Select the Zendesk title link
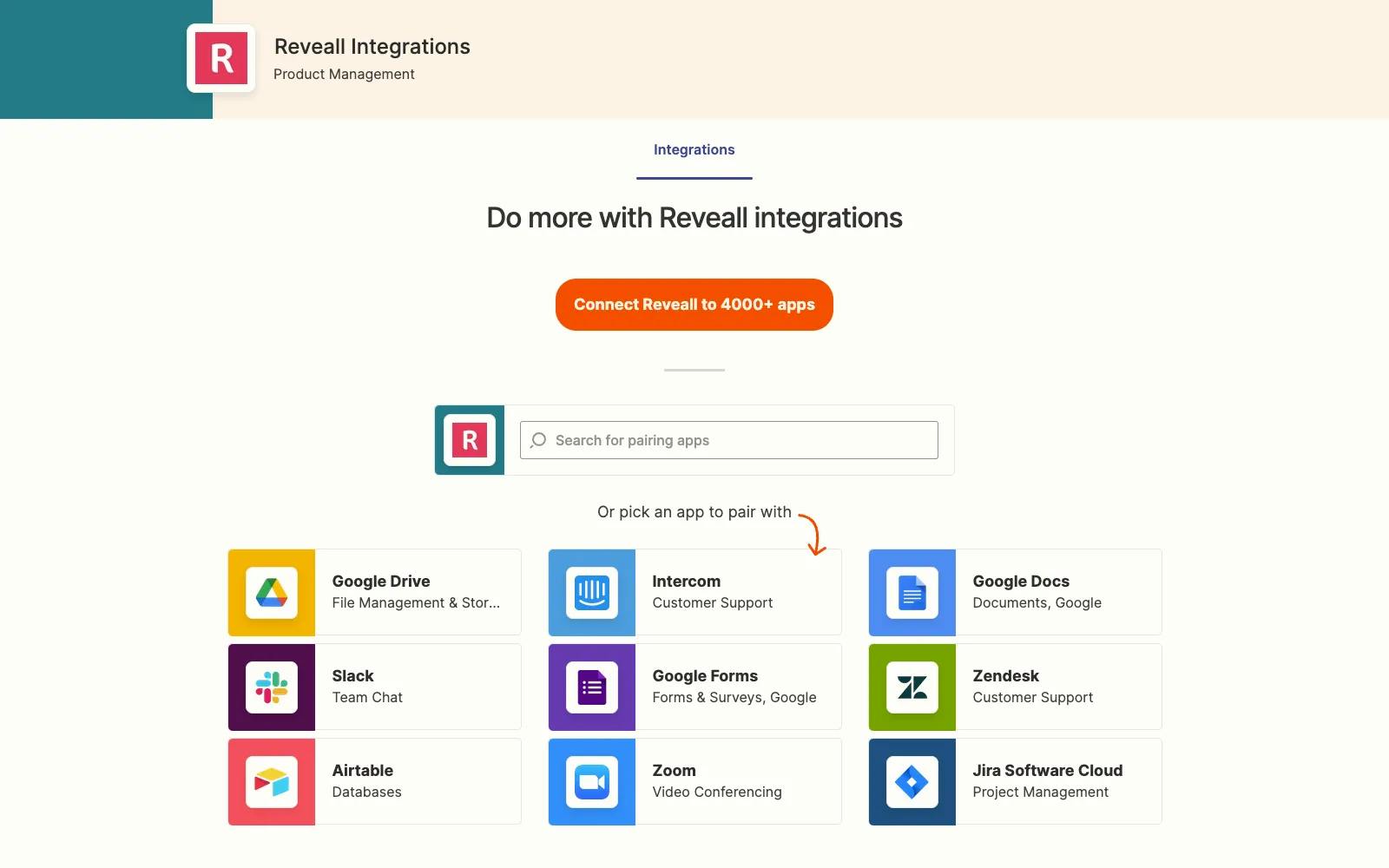1389x868 pixels. click(x=1006, y=676)
